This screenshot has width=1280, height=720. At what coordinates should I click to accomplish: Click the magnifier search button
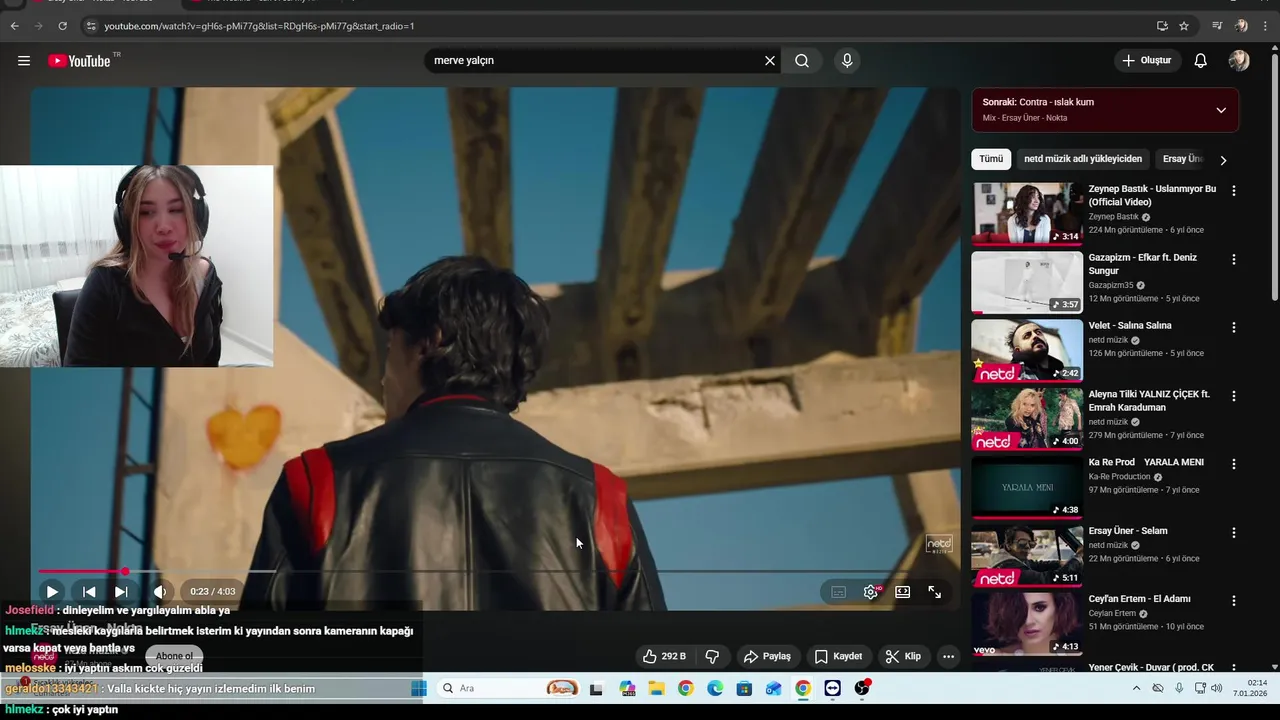(x=802, y=61)
